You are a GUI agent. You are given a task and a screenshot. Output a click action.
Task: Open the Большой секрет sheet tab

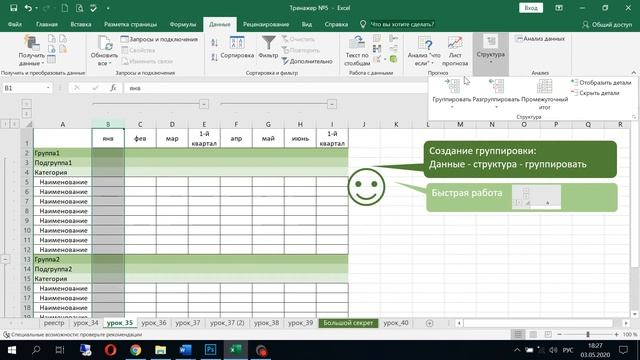[348, 323]
